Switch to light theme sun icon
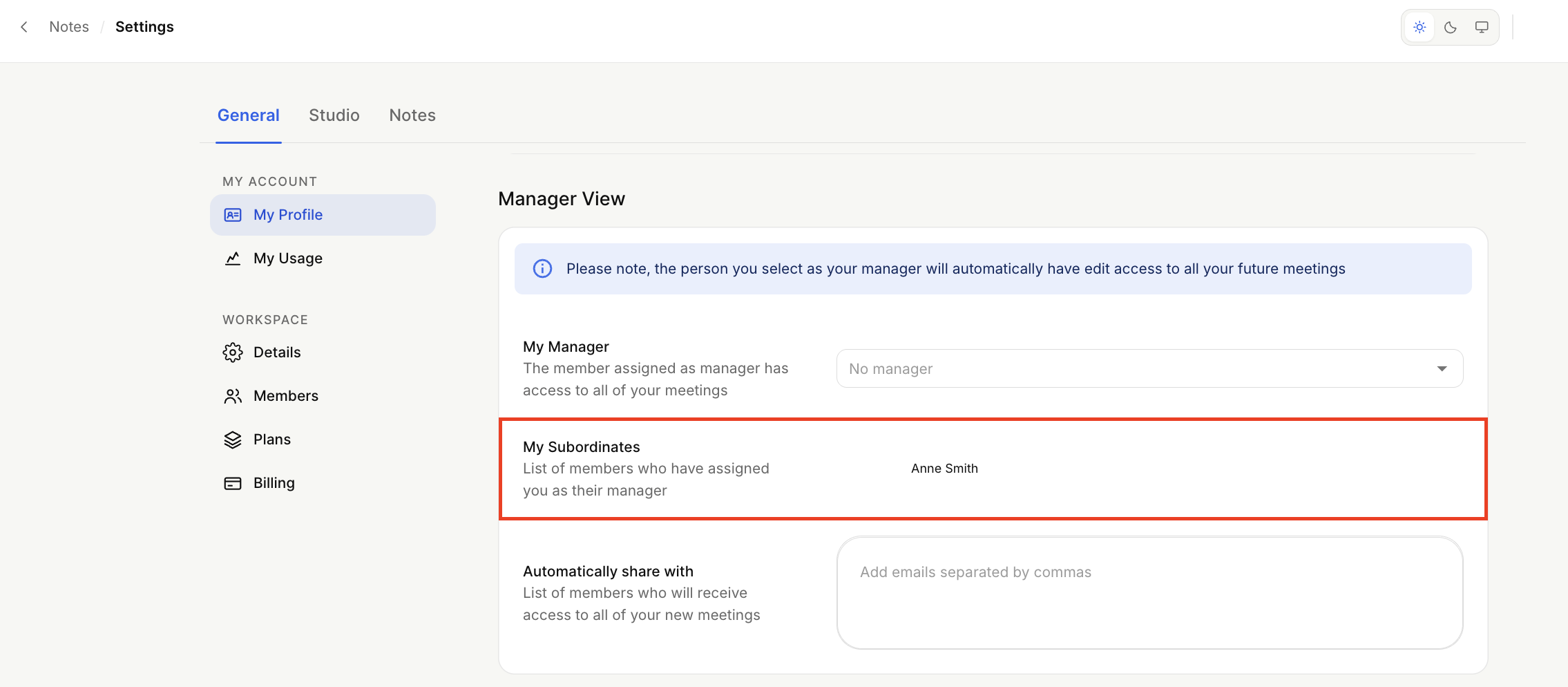The height and width of the screenshot is (687, 1568). 1419,28
